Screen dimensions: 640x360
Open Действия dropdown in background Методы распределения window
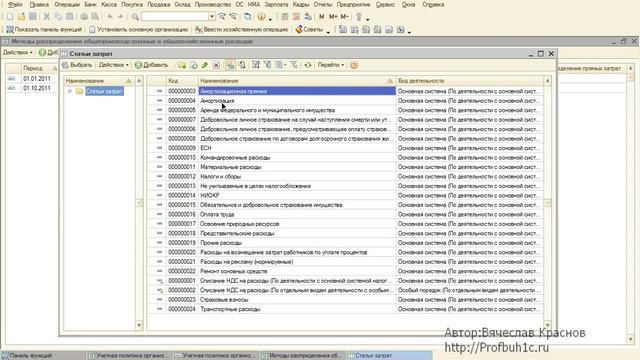coord(18,52)
